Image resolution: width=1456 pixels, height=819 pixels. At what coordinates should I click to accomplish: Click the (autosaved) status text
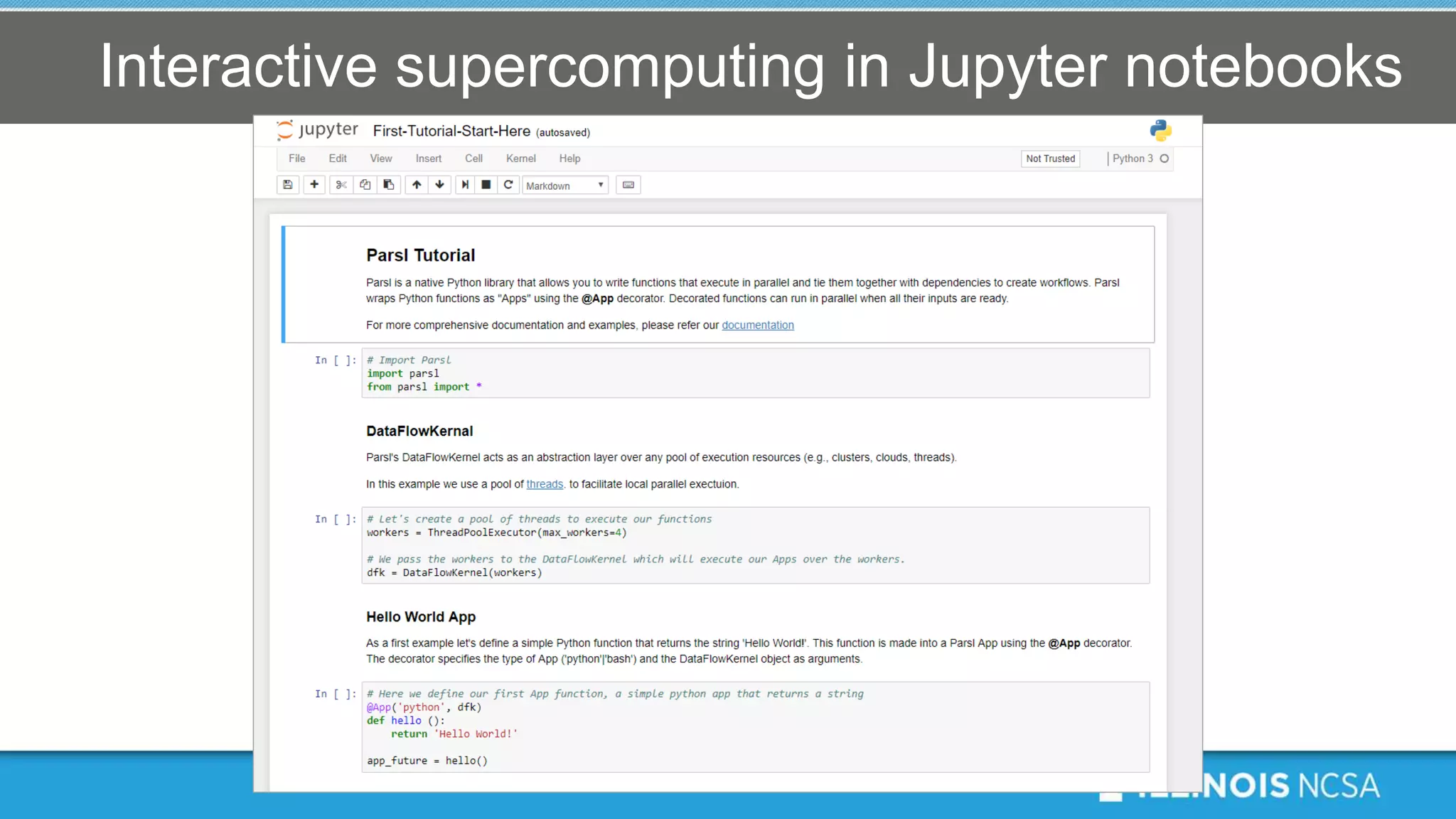[x=563, y=132]
